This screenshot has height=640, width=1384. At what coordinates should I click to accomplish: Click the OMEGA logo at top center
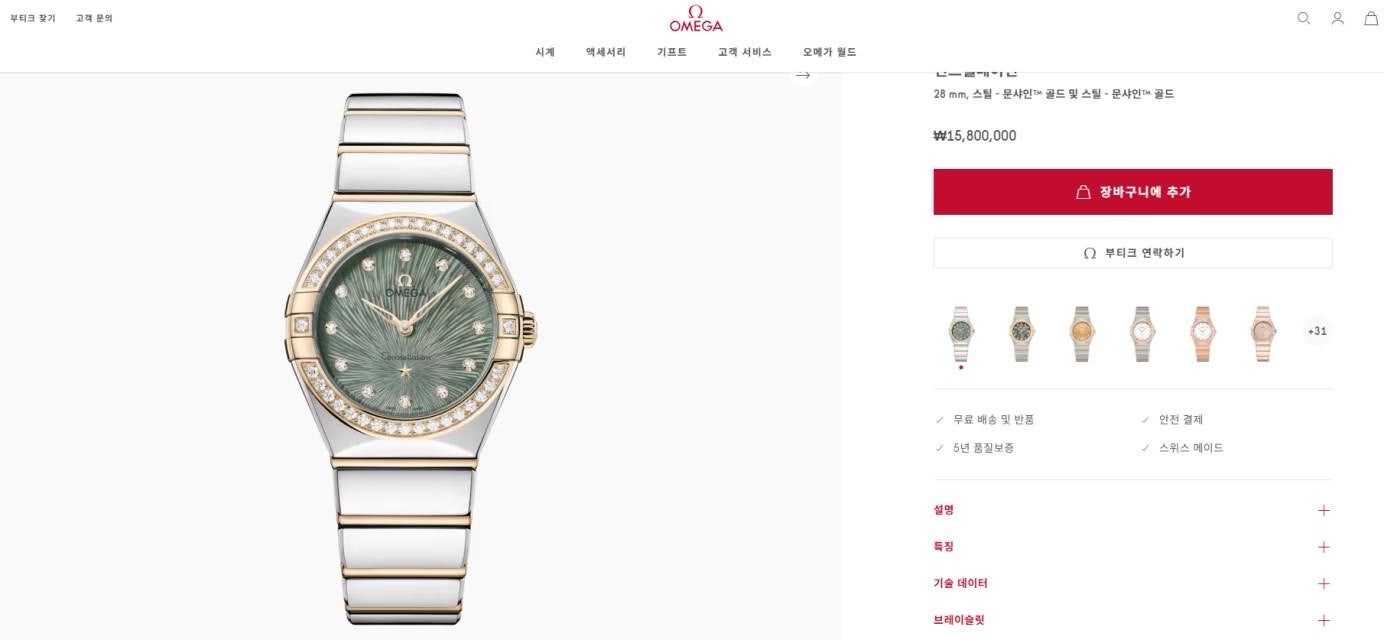[x=696, y=18]
